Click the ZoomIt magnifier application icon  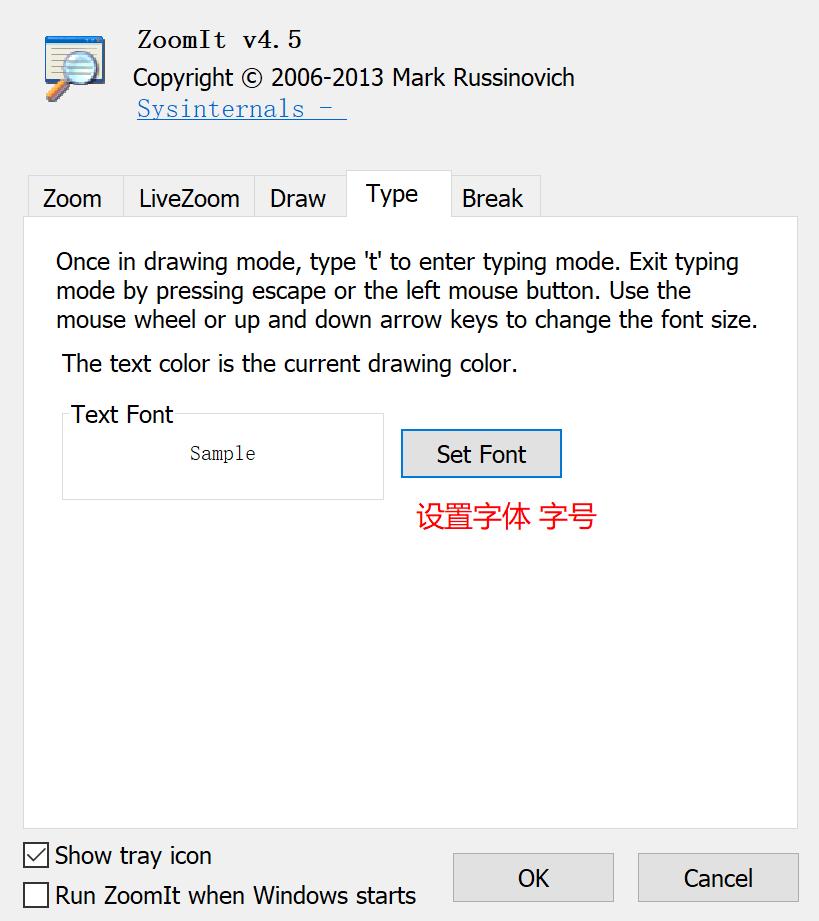coord(75,68)
